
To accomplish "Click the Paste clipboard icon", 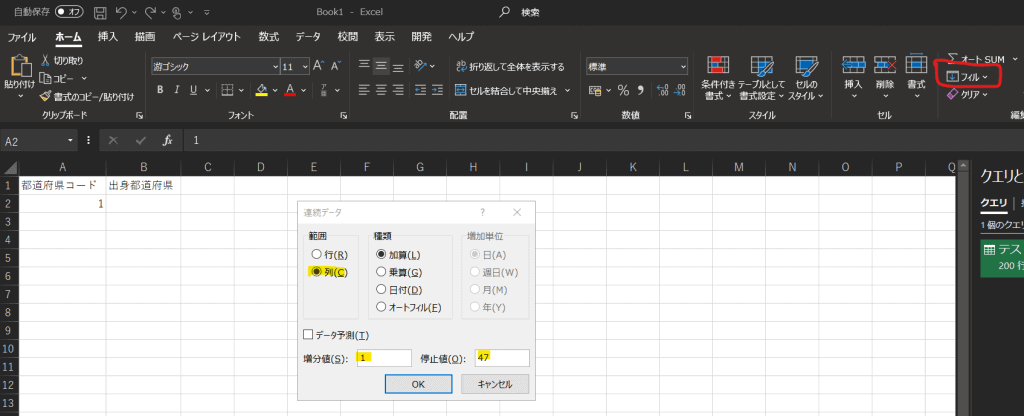I will pos(20,66).
